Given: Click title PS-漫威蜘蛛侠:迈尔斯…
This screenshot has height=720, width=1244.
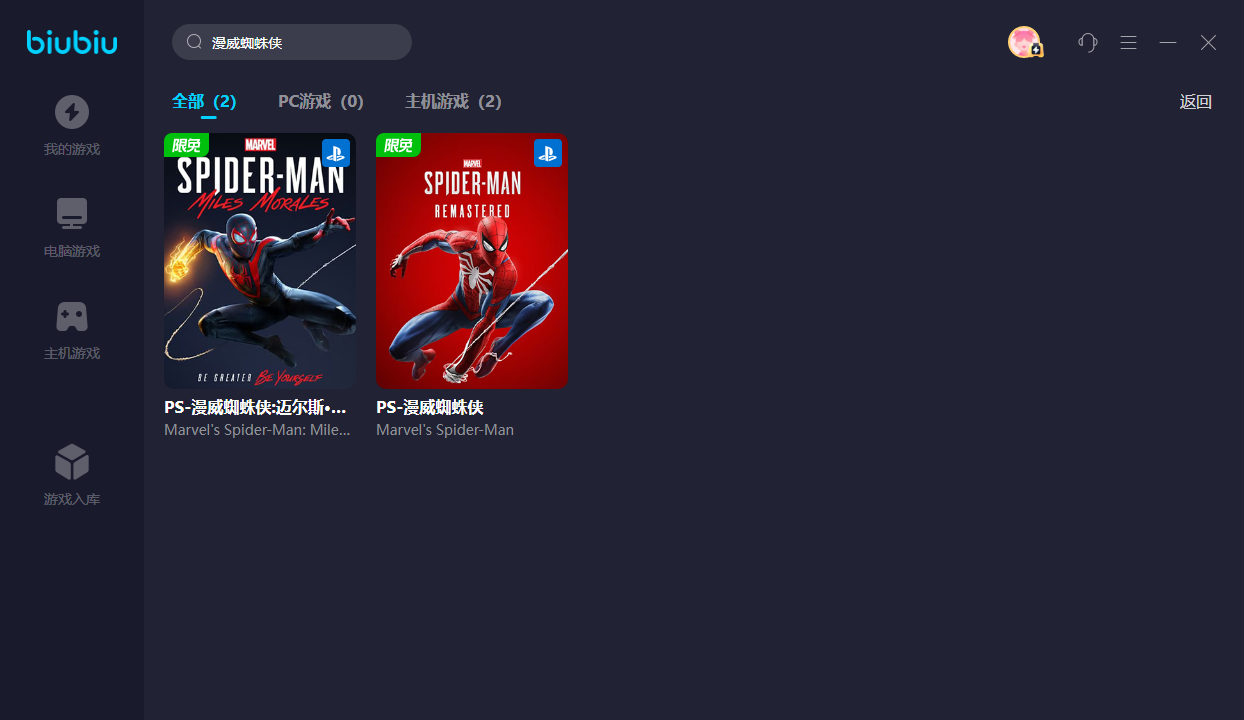Looking at the screenshot, I should [256, 408].
